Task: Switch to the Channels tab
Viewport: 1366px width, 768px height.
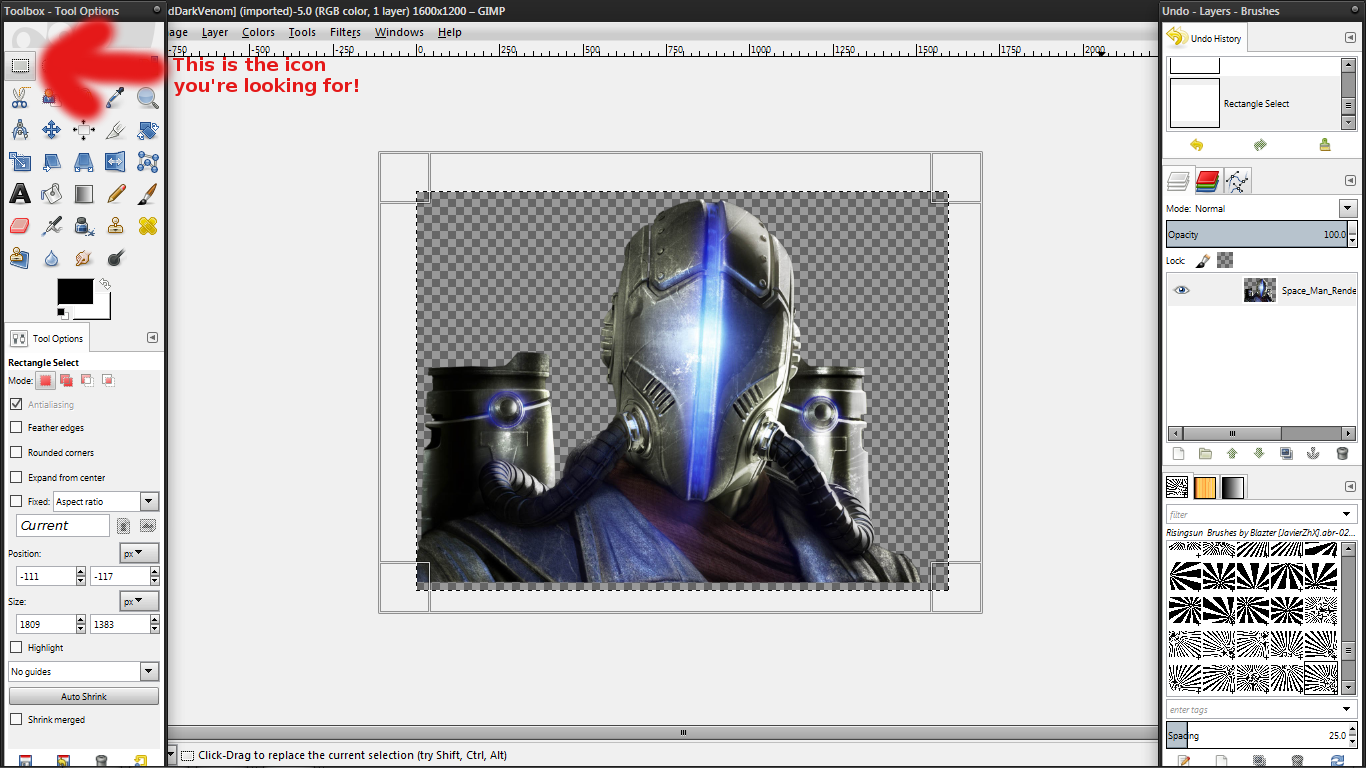Action: click(x=1207, y=181)
